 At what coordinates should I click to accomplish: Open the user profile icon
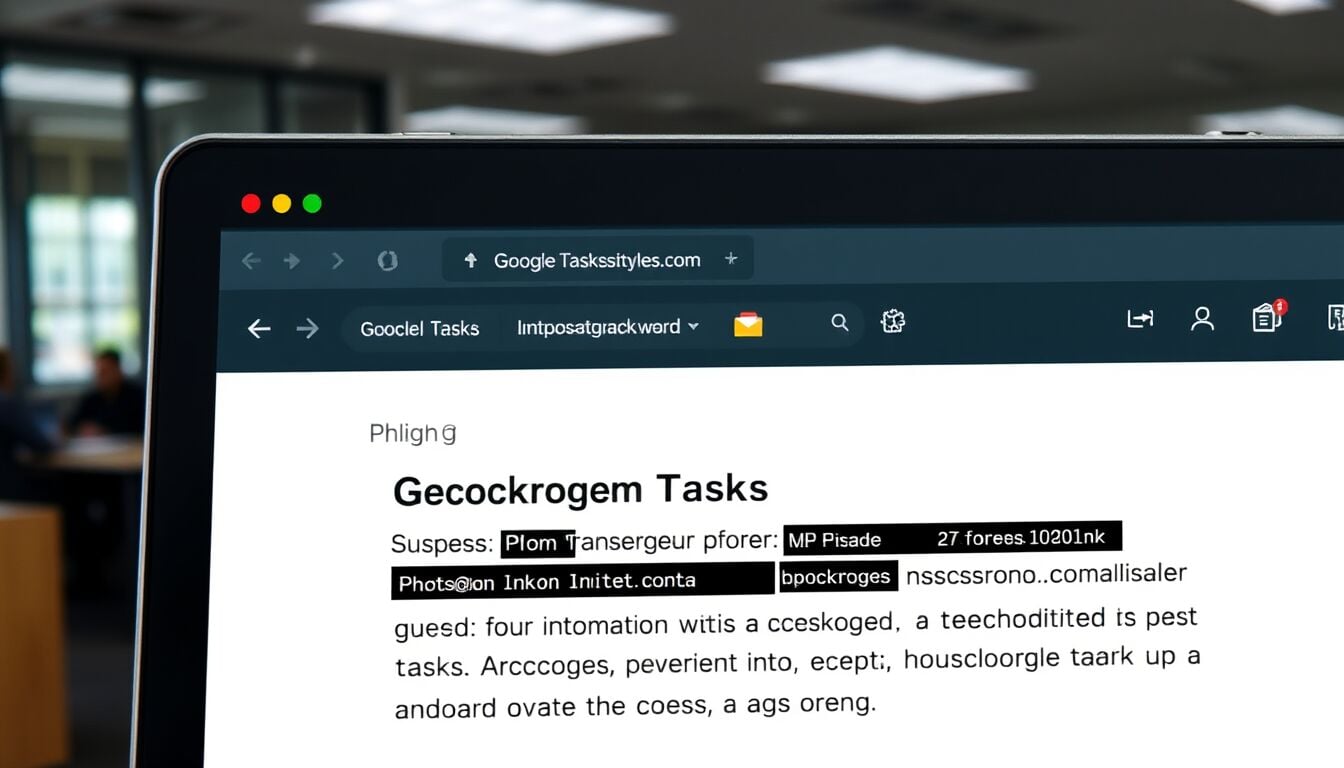pyautogui.click(x=1202, y=319)
